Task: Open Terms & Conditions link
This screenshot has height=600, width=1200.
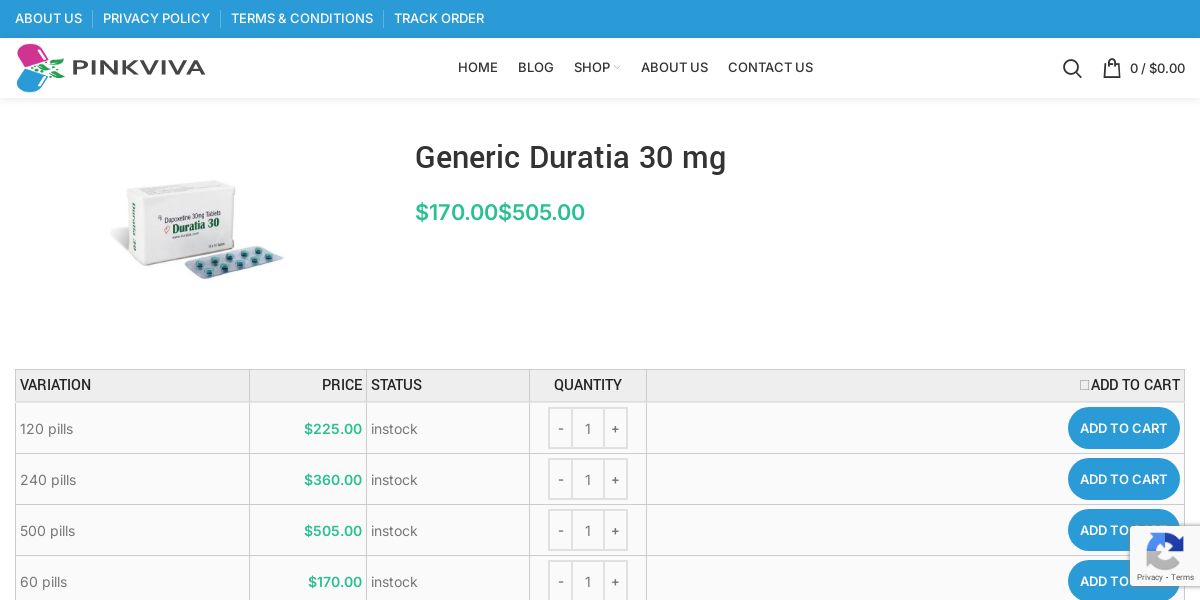Action: [x=302, y=18]
